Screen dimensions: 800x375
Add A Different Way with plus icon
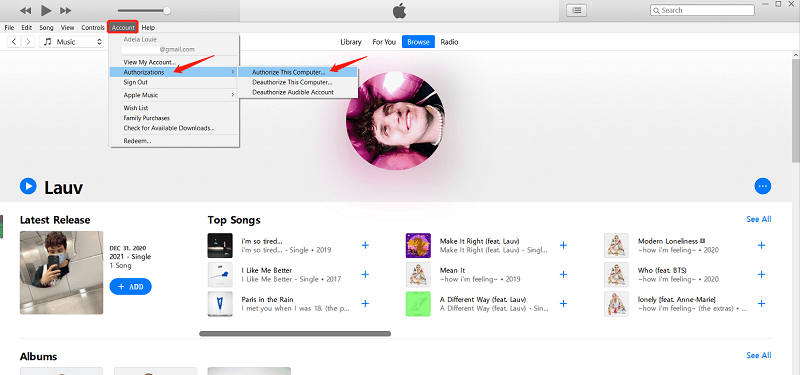coord(563,304)
